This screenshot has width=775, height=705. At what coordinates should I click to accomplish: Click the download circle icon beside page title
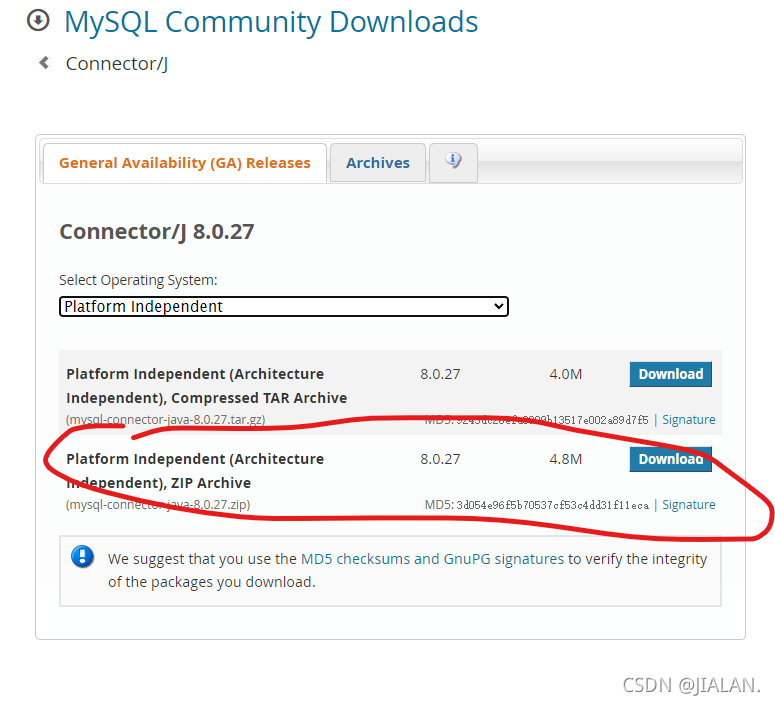(x=38, y=21)
